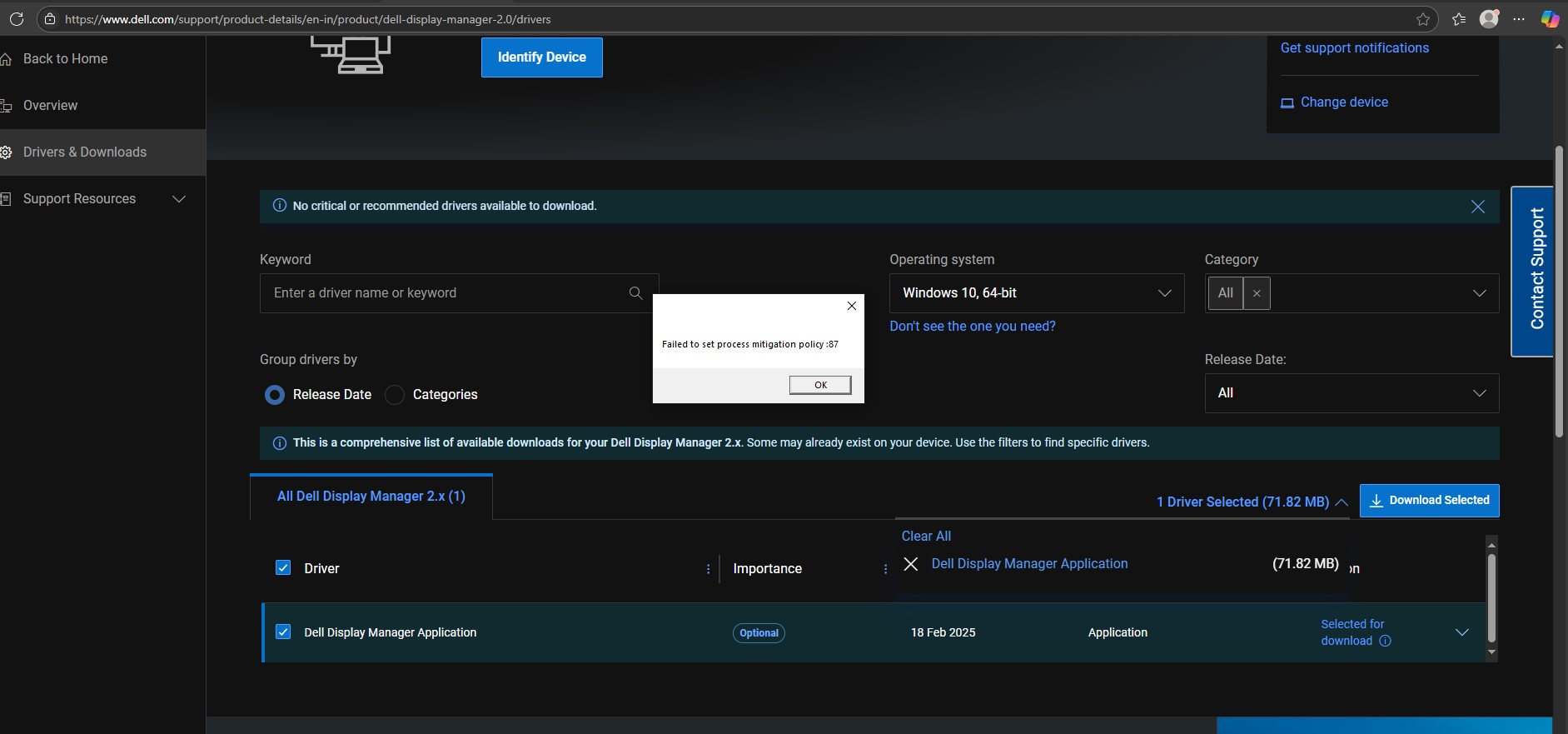Open the Driver column options menu

(x=709, y=569)
